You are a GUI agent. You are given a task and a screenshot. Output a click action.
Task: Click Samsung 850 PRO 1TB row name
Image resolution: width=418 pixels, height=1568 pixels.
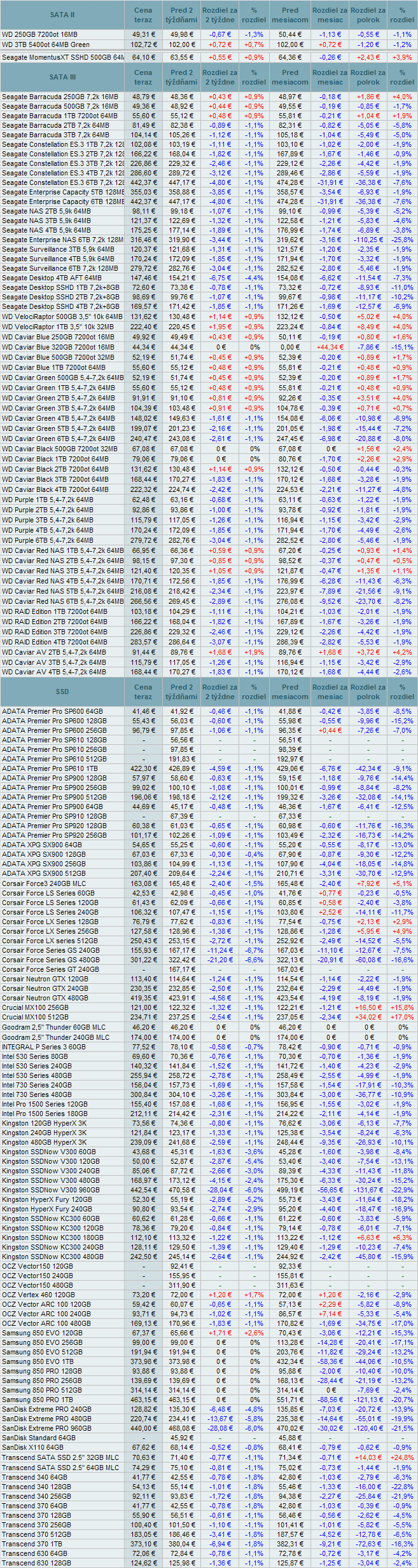point(38,1400)
